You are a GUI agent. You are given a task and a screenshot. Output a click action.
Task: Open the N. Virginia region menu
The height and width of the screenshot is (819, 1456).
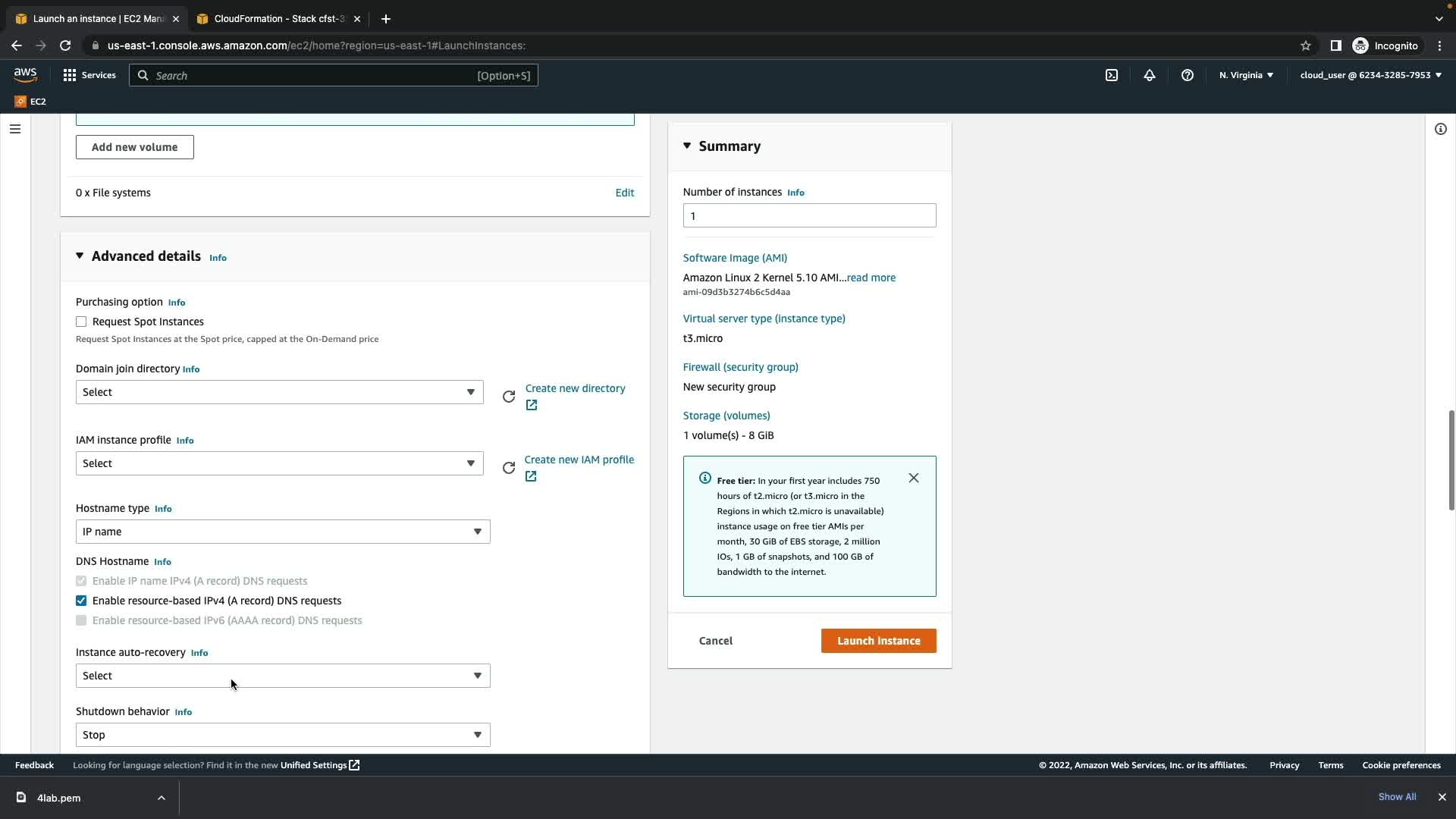point(1246,75)
